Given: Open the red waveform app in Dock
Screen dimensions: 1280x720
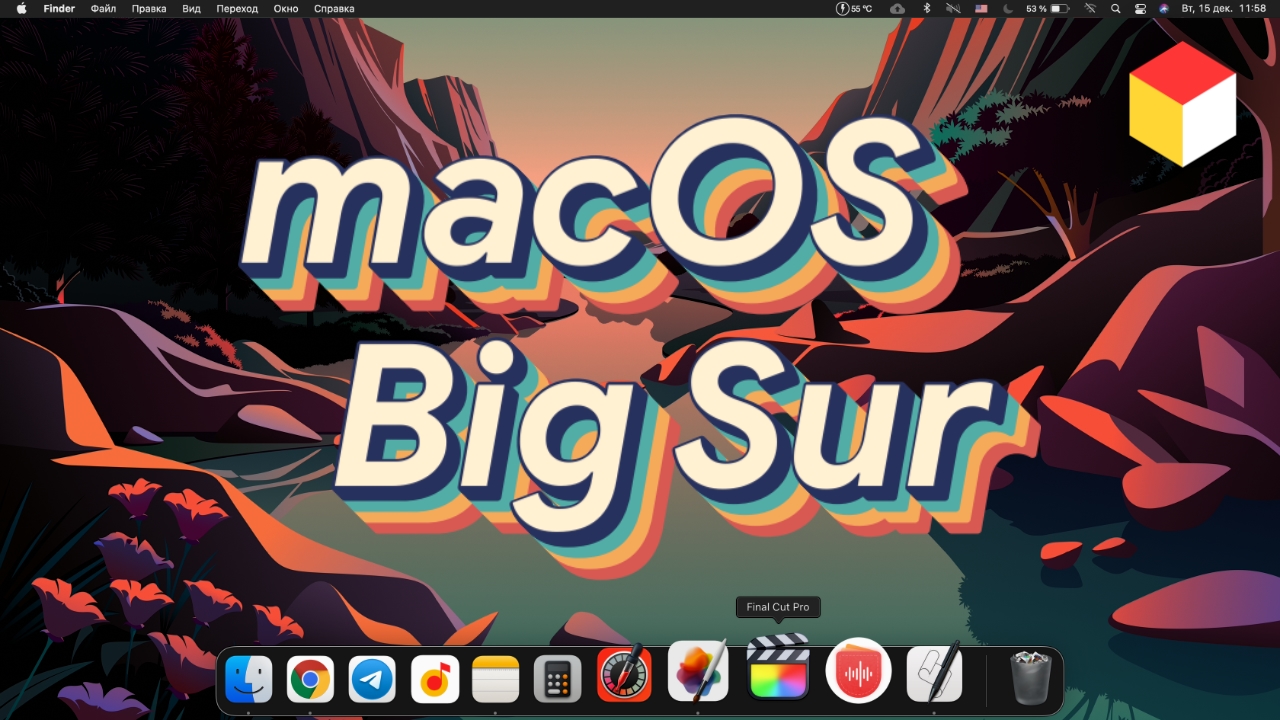Looking at the screenshot, I should pyautogui.click(x=859, y=670).
